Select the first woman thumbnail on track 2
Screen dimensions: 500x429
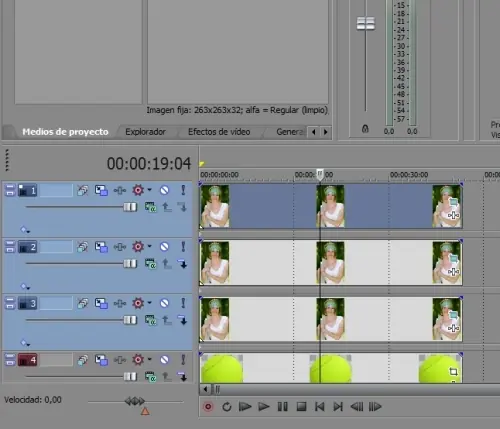click(215, 263)
